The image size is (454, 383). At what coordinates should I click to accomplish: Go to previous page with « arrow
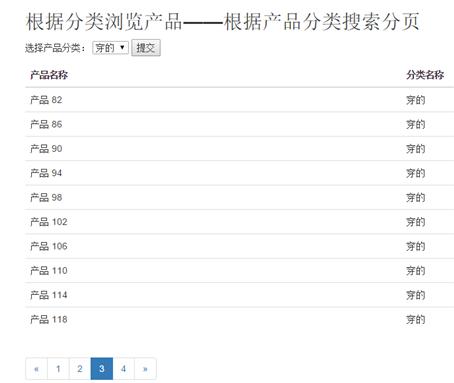(x=36, y=369)
